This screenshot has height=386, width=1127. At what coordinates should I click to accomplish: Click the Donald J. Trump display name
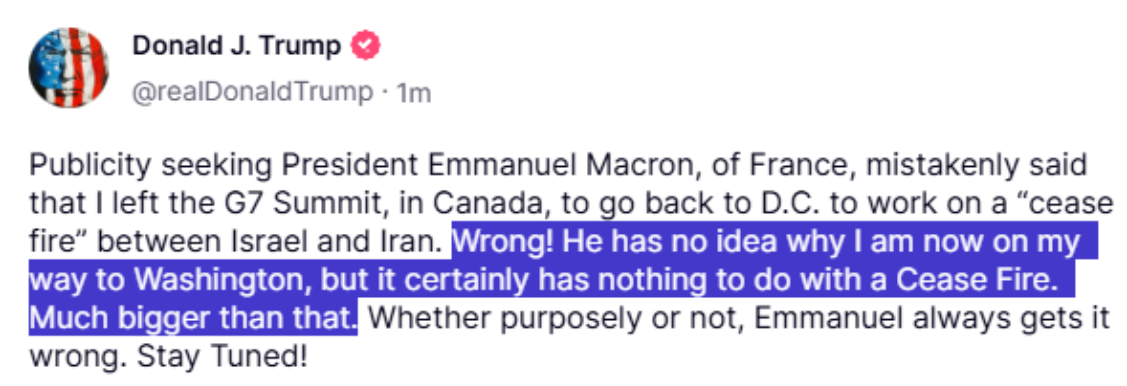coord(236,46)
